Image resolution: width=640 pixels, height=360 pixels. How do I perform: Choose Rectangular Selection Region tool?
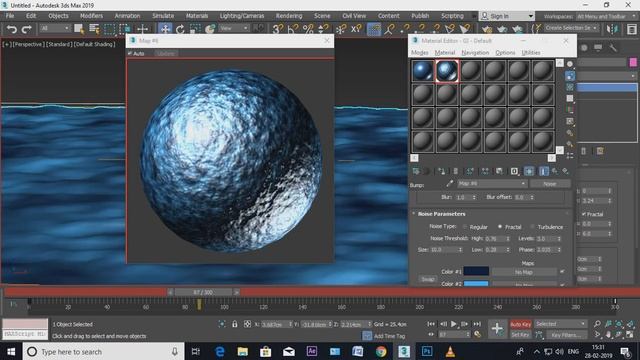(x=109, y=29)
